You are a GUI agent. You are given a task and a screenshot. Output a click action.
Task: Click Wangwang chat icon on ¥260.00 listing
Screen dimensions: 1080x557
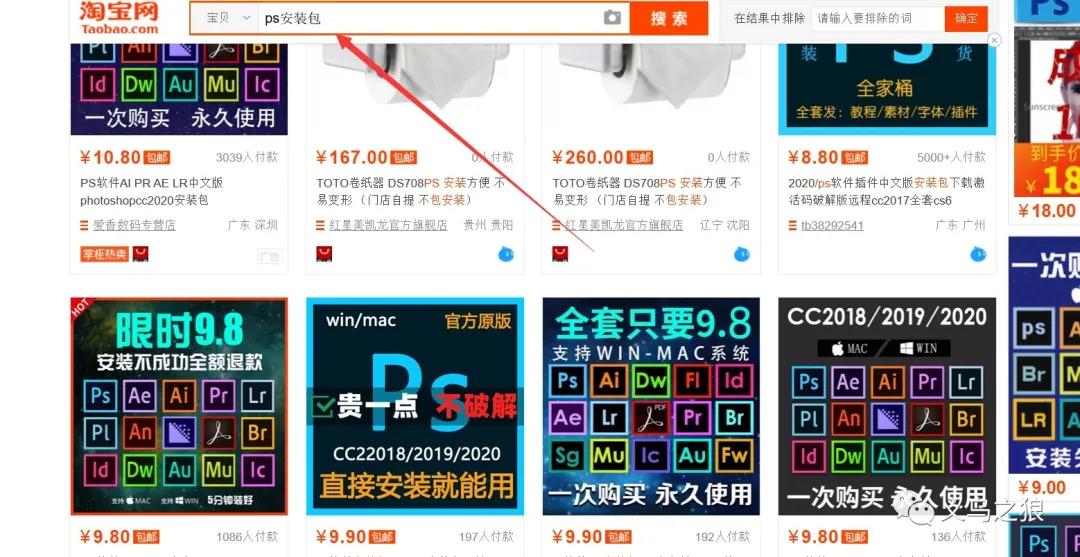741,254
